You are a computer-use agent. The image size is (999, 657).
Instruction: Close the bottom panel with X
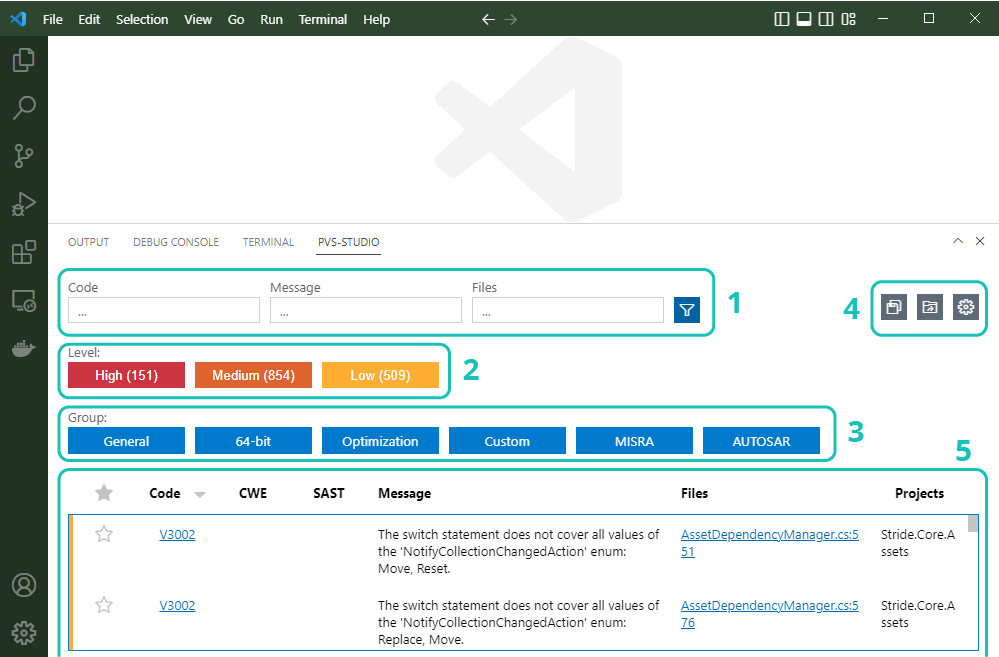pos(980,241)
